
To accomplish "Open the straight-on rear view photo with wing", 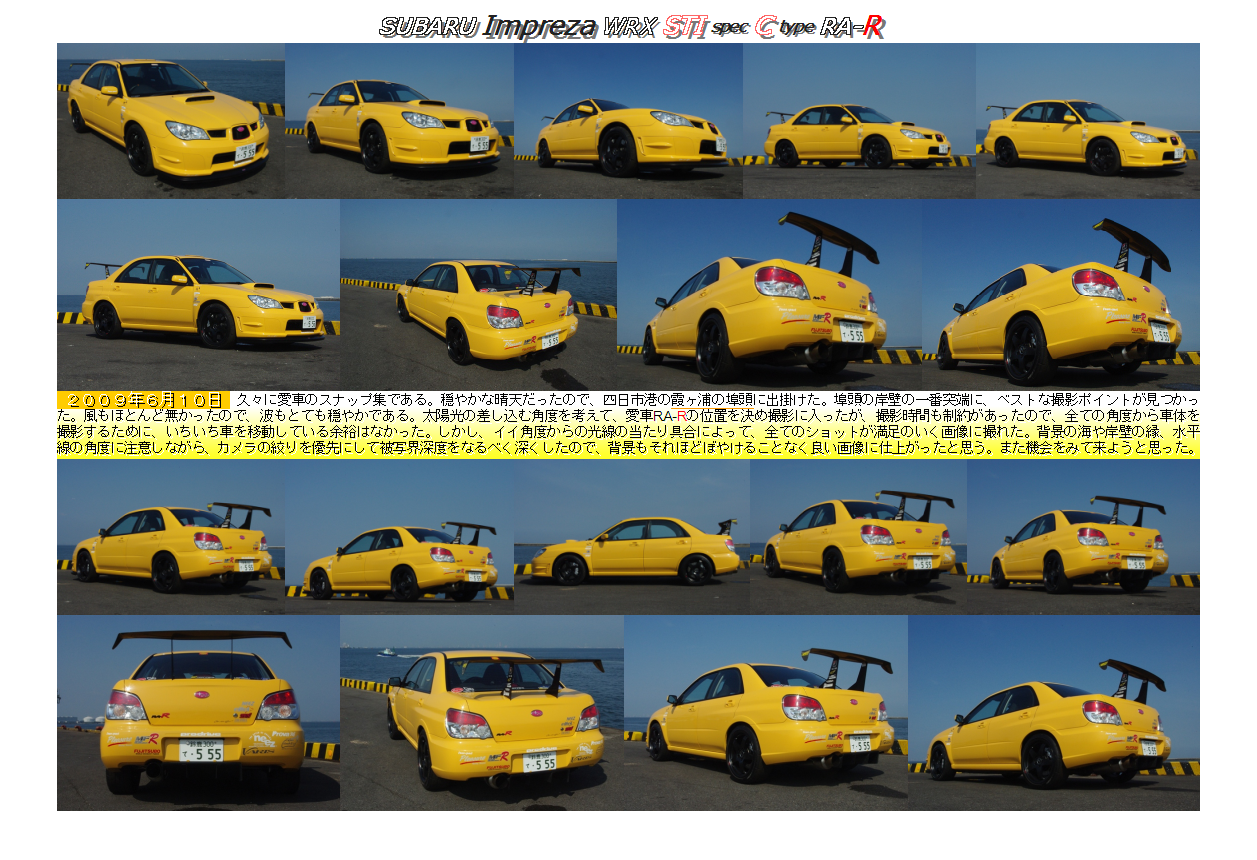I will 198,712.
